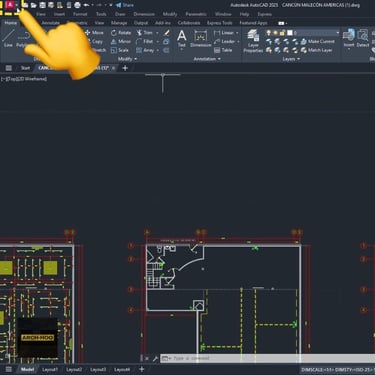
Task: Click the Table tool
Action: (x=223, y=50)
